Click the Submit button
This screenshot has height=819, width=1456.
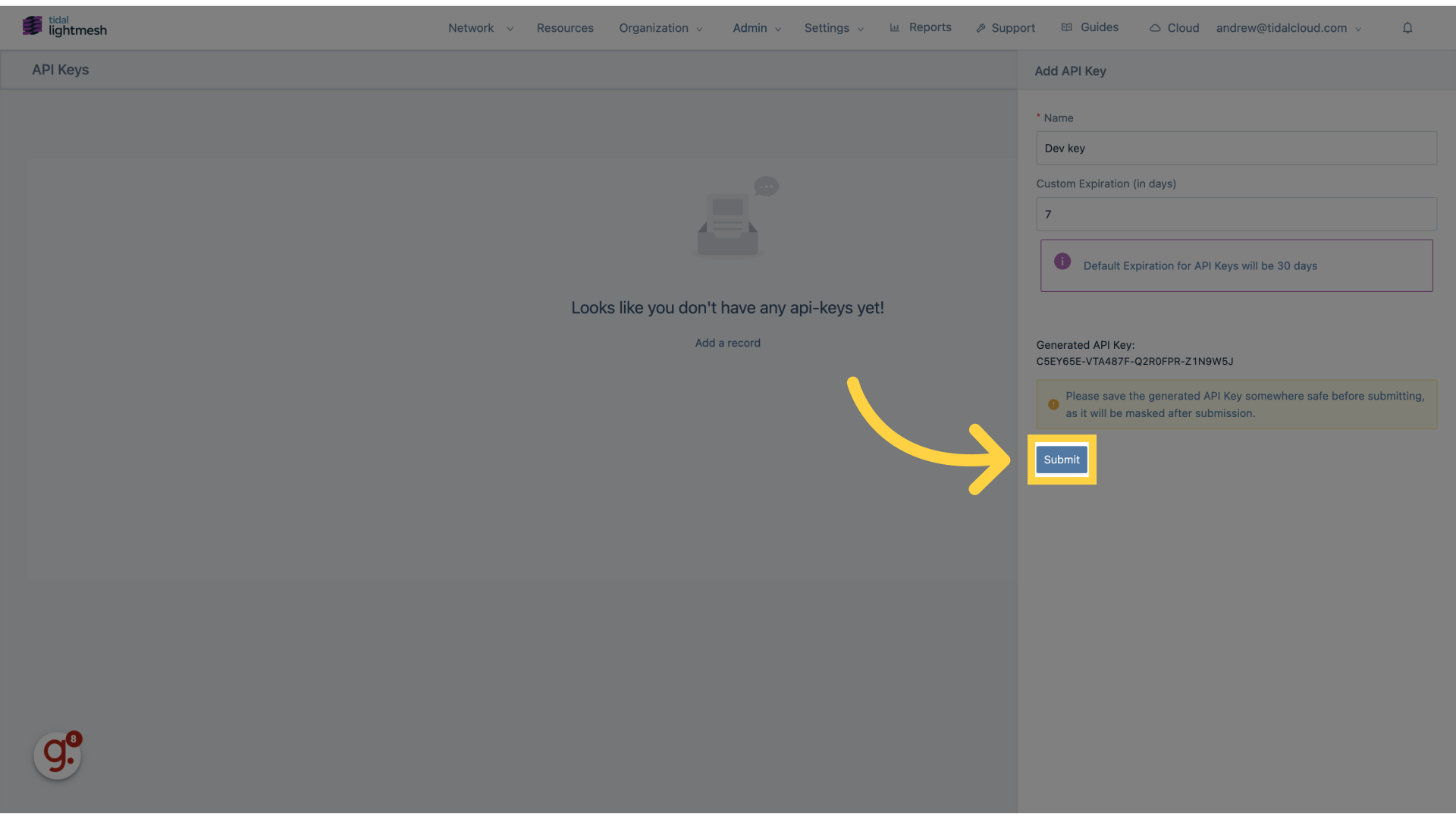1061,459
